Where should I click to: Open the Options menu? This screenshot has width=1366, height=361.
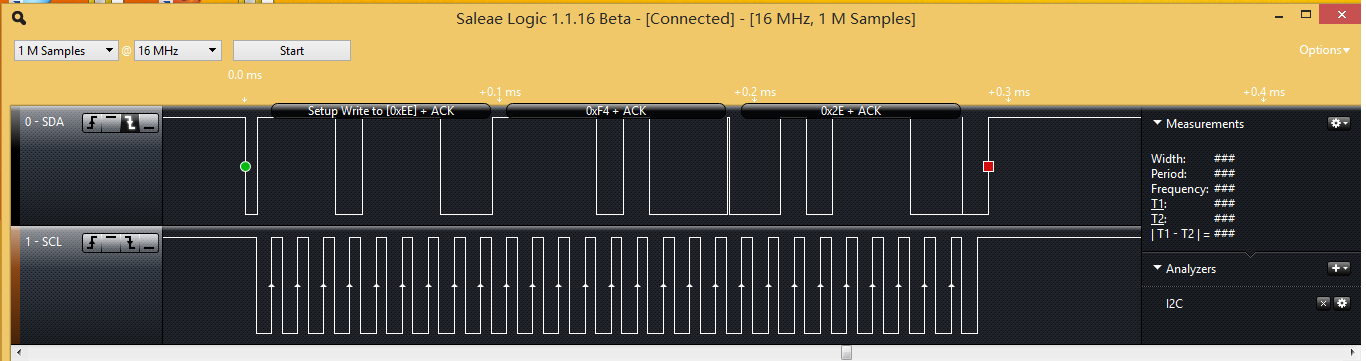(1324, 50)
